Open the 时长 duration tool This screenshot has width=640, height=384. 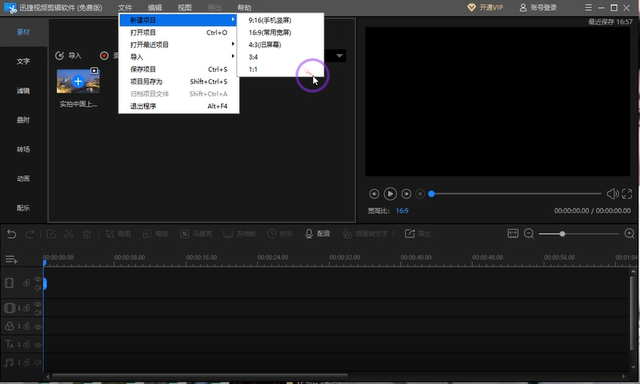coord(280,234)
